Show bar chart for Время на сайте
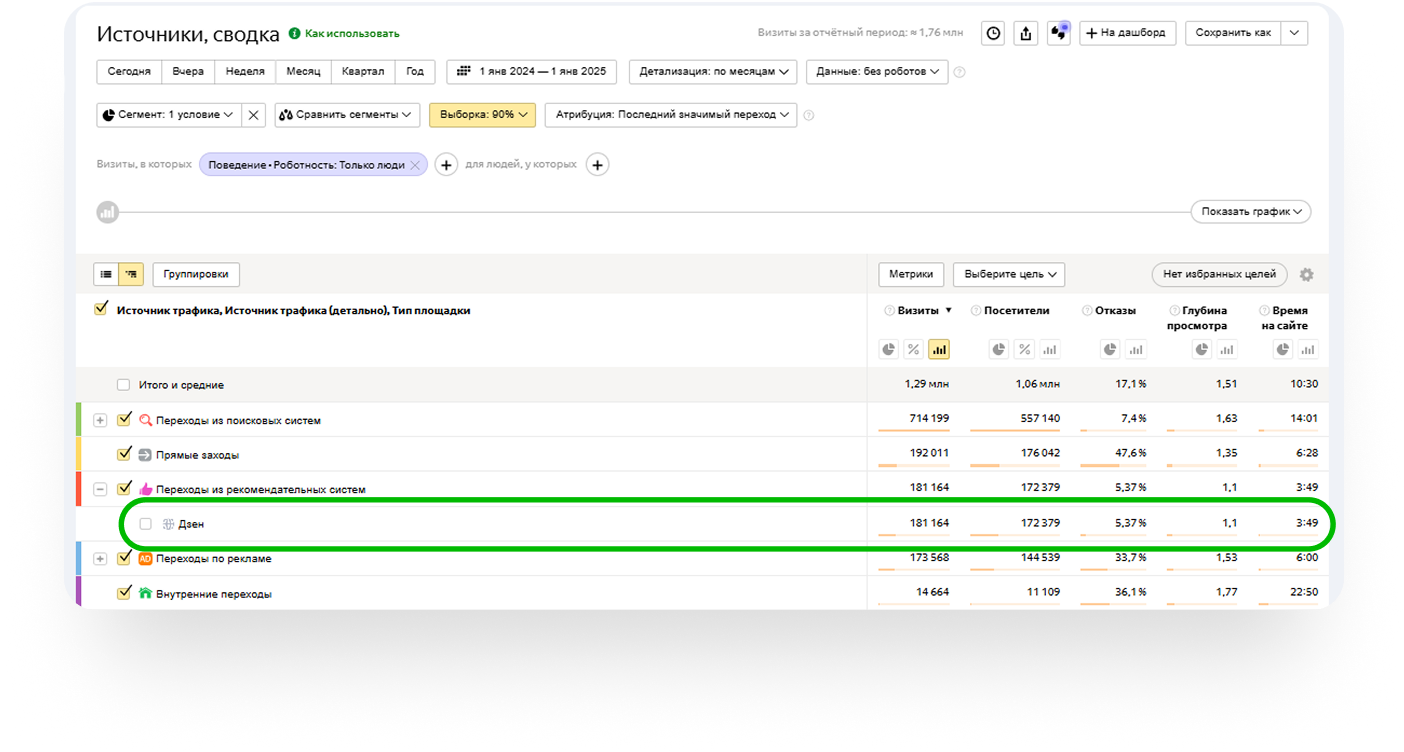Viewport: 1404px width, 752px height. 1308,349
